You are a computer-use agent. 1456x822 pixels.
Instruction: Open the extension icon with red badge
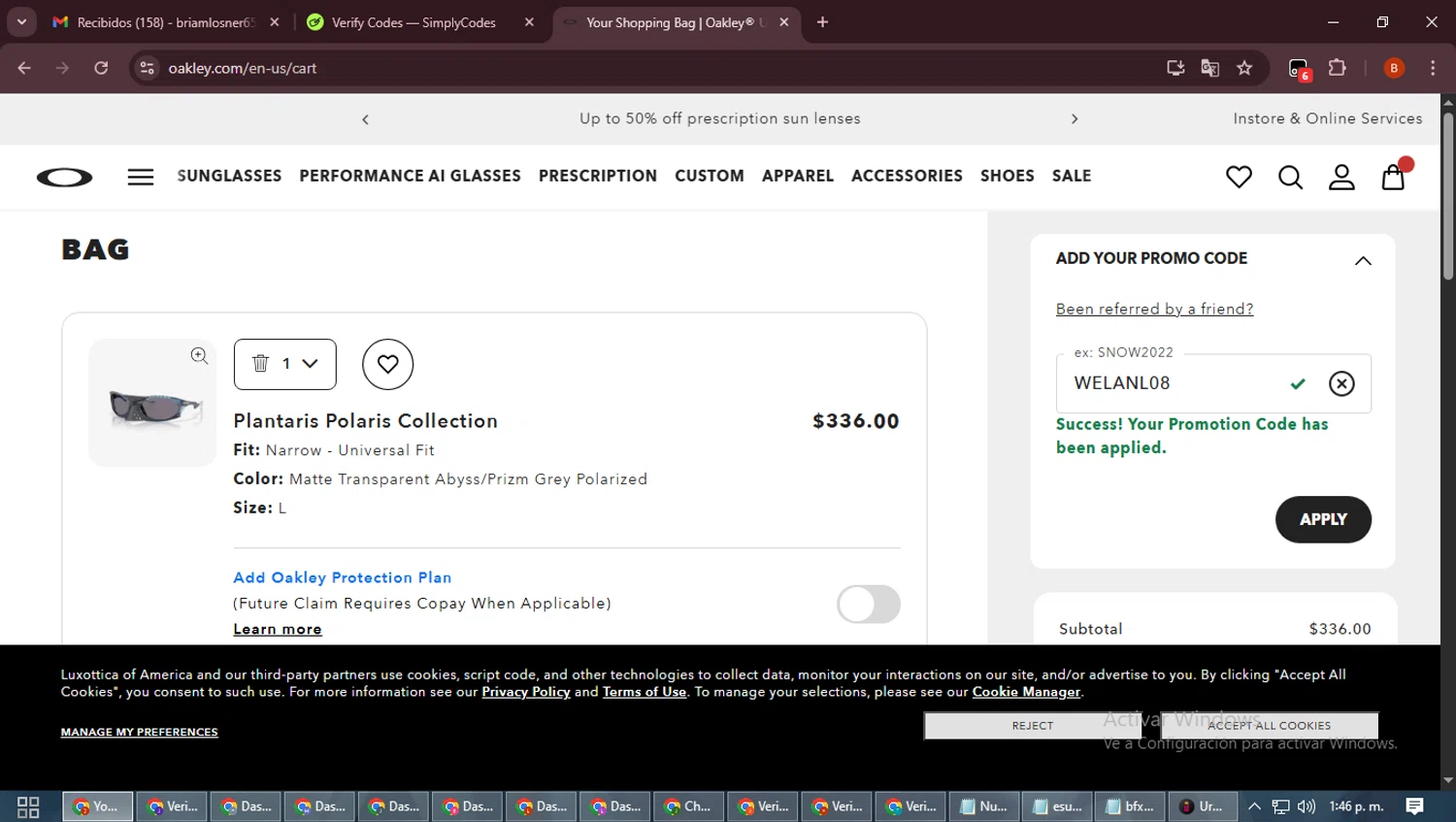point(1299,69)
